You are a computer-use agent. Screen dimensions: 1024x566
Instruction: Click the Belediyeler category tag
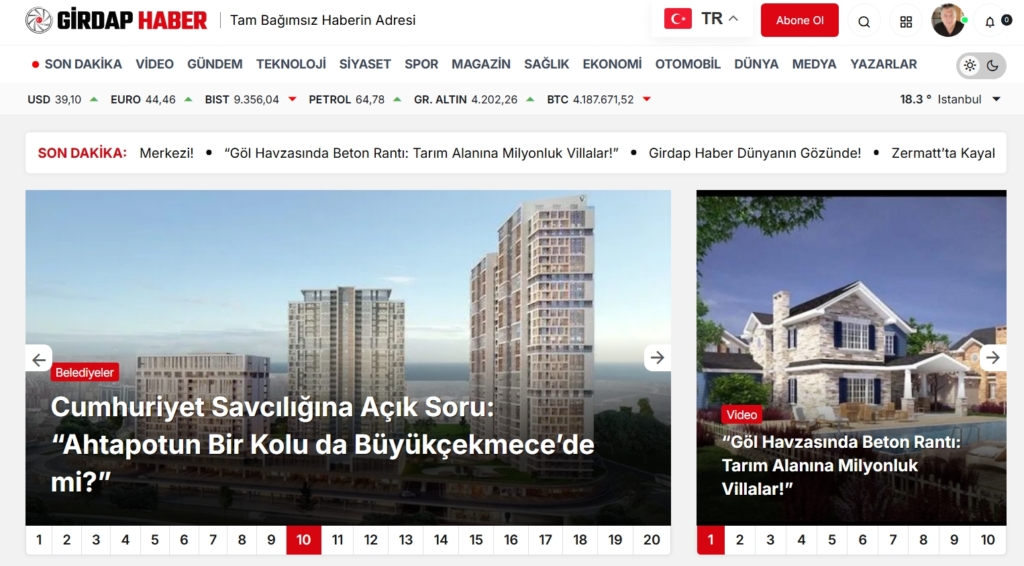pos(85,372)
